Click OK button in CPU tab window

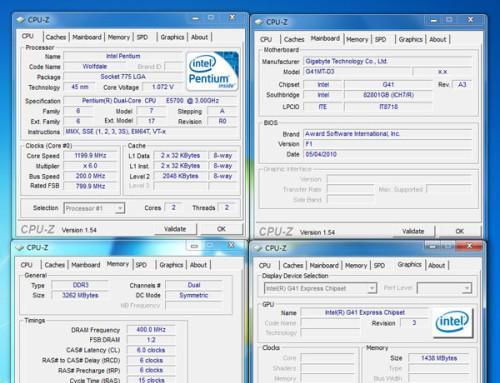coord(221,229)
